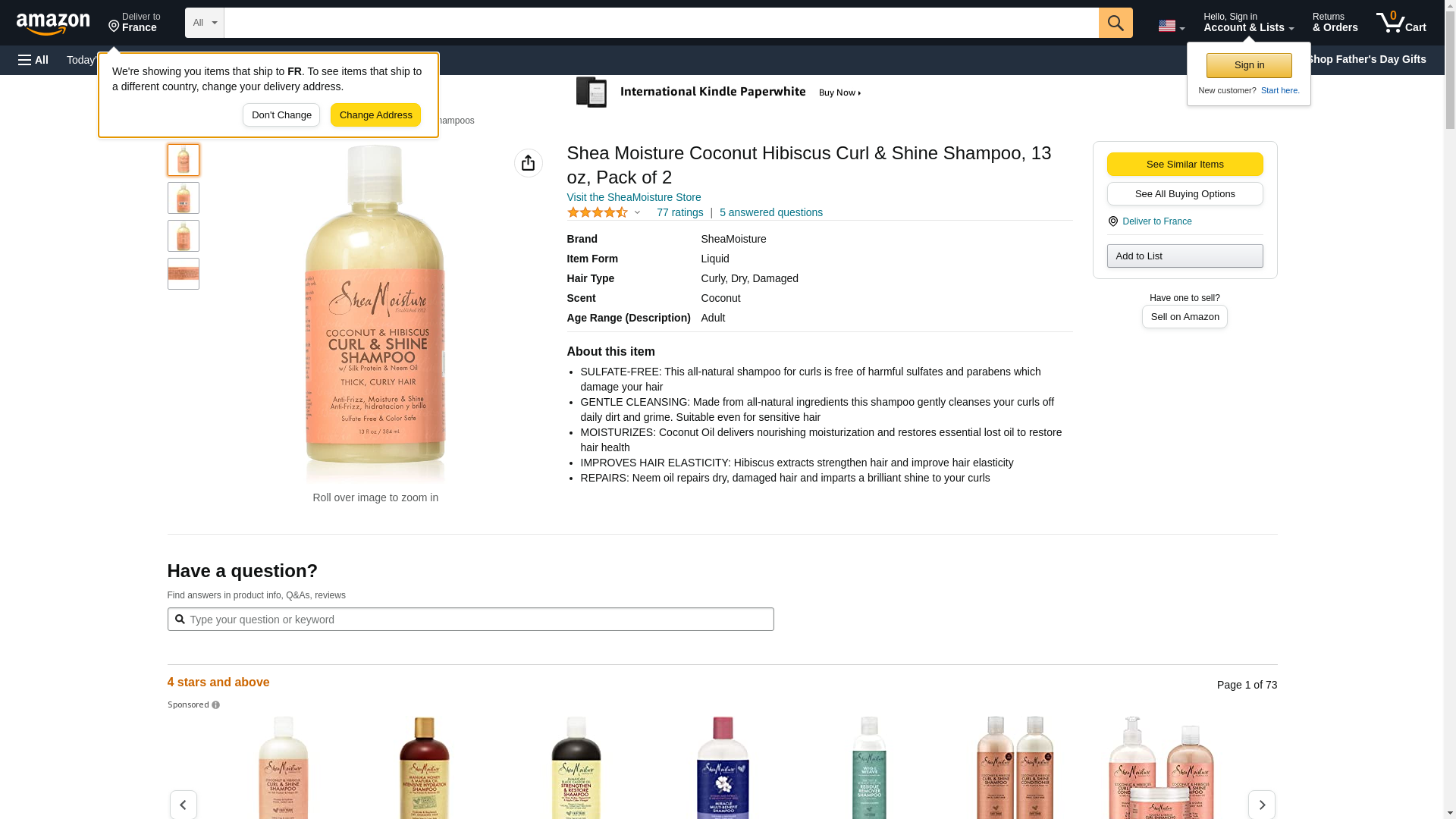Viewport: 1456px width, 819px height.
Task: Click the question keyword search field
Action: click(x=470, y=620)
